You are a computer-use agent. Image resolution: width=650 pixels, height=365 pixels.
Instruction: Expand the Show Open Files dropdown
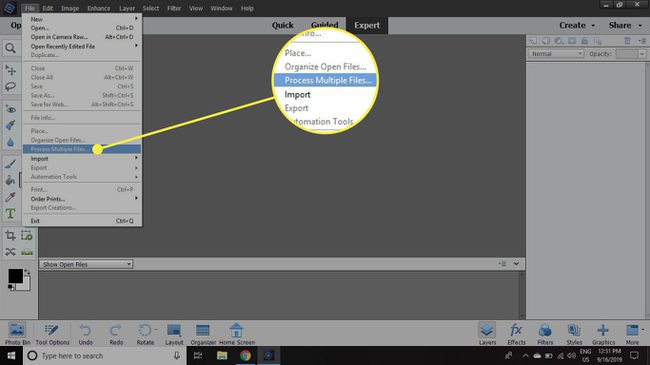click(x=86, y=264)
